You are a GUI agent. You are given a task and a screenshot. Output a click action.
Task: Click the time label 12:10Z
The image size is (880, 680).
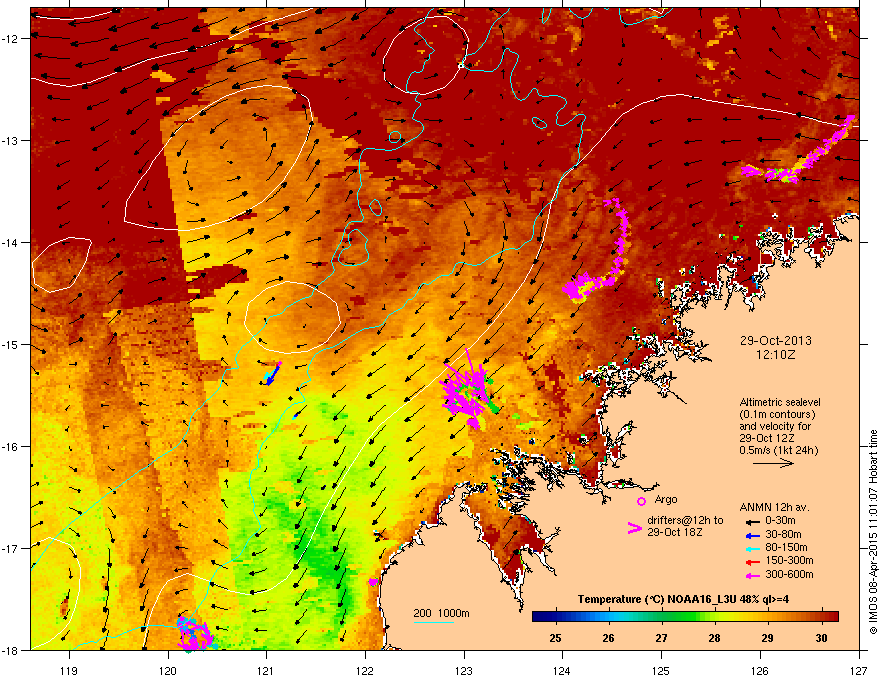click(x=776, y=355)
